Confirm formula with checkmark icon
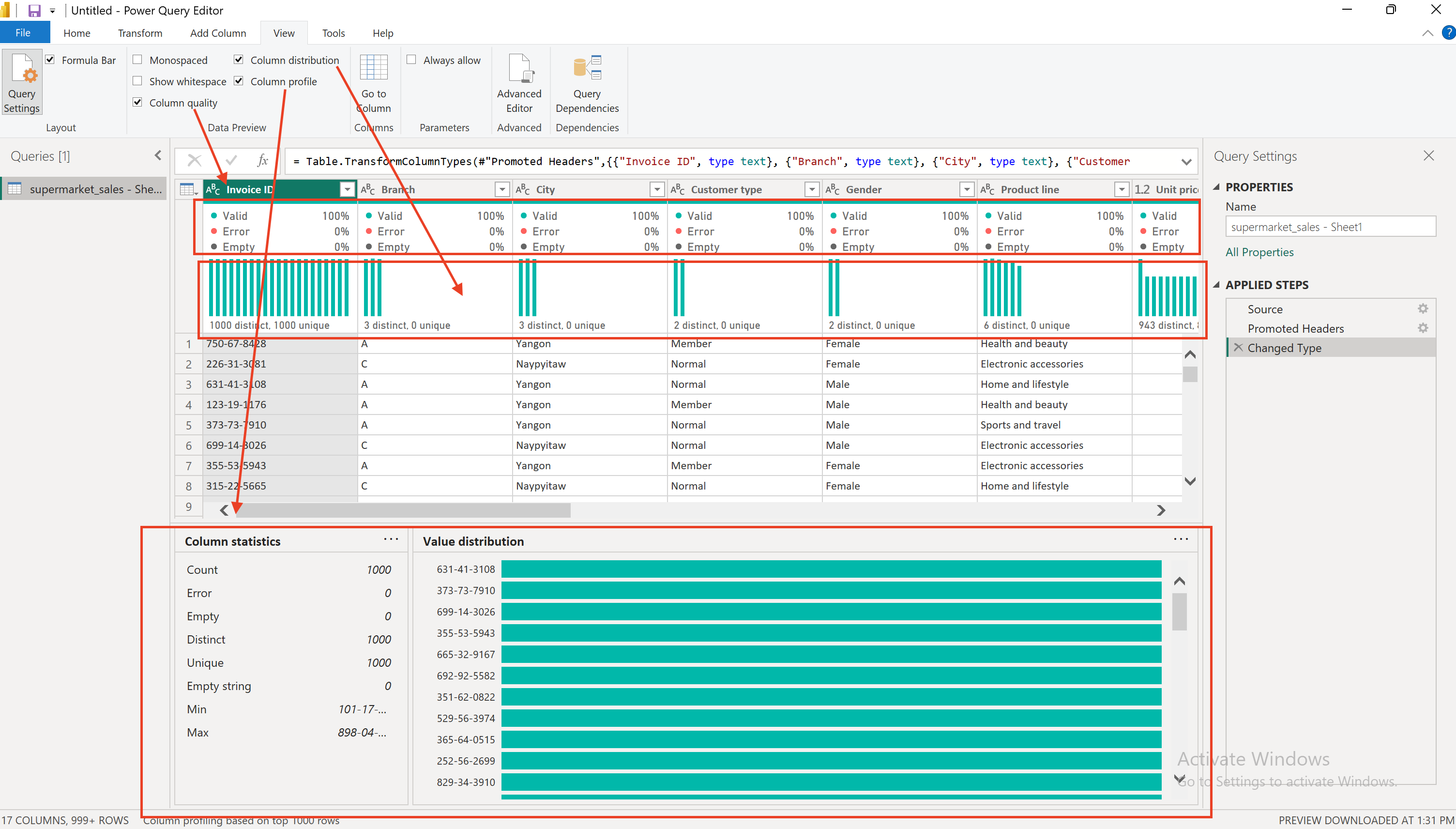1456x829 pixels. (x=231, y=161)
